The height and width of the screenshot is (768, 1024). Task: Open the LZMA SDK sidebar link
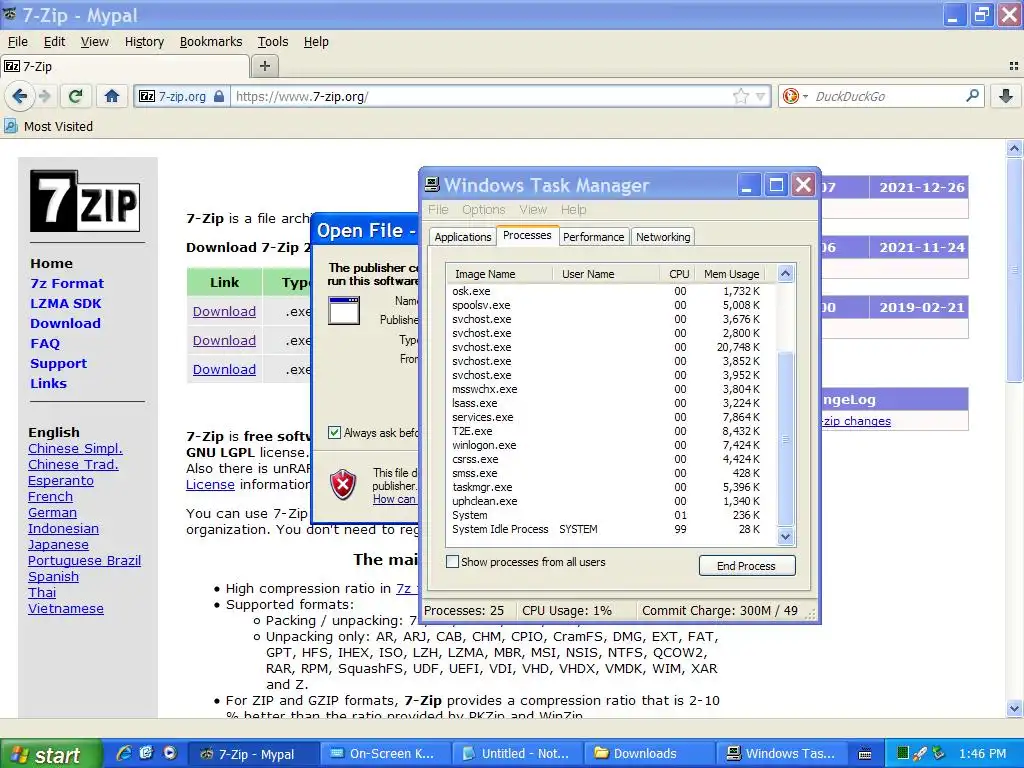pos(65,304)
